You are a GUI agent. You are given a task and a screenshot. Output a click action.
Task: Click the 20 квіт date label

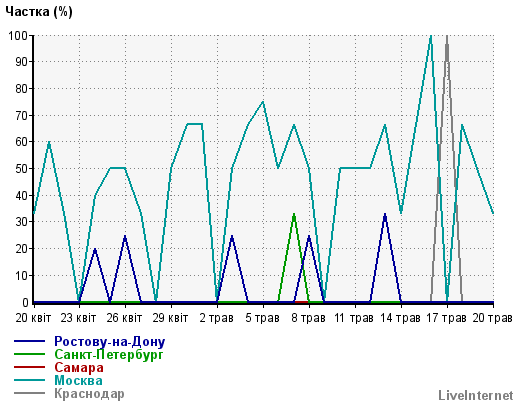[x=33, y=318]
